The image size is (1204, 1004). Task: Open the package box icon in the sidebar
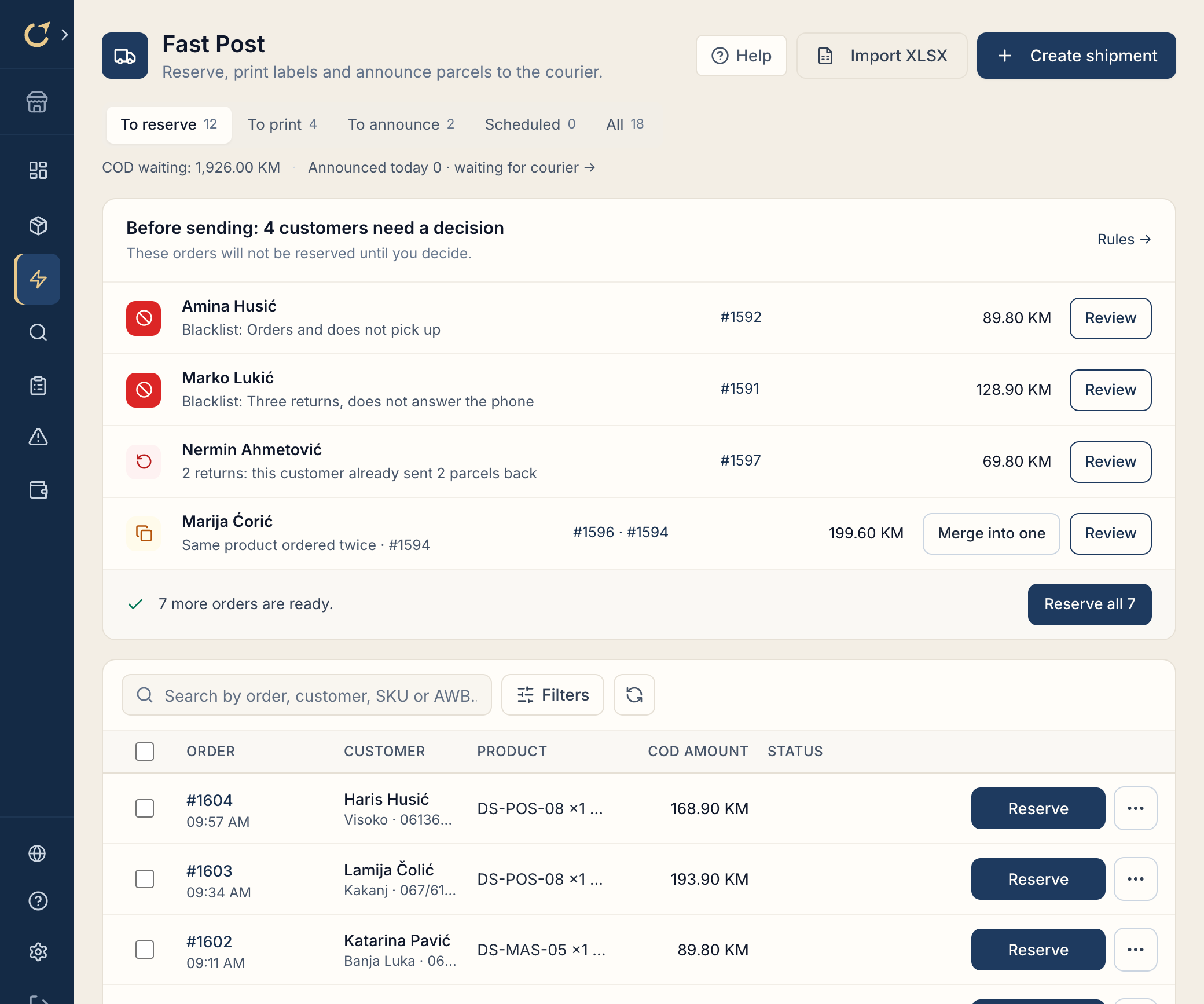38,226
